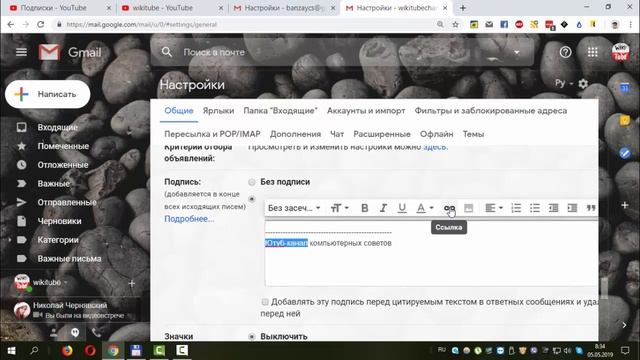Go to Входящие folder
The image size is (640, 360).
point(58,127)
